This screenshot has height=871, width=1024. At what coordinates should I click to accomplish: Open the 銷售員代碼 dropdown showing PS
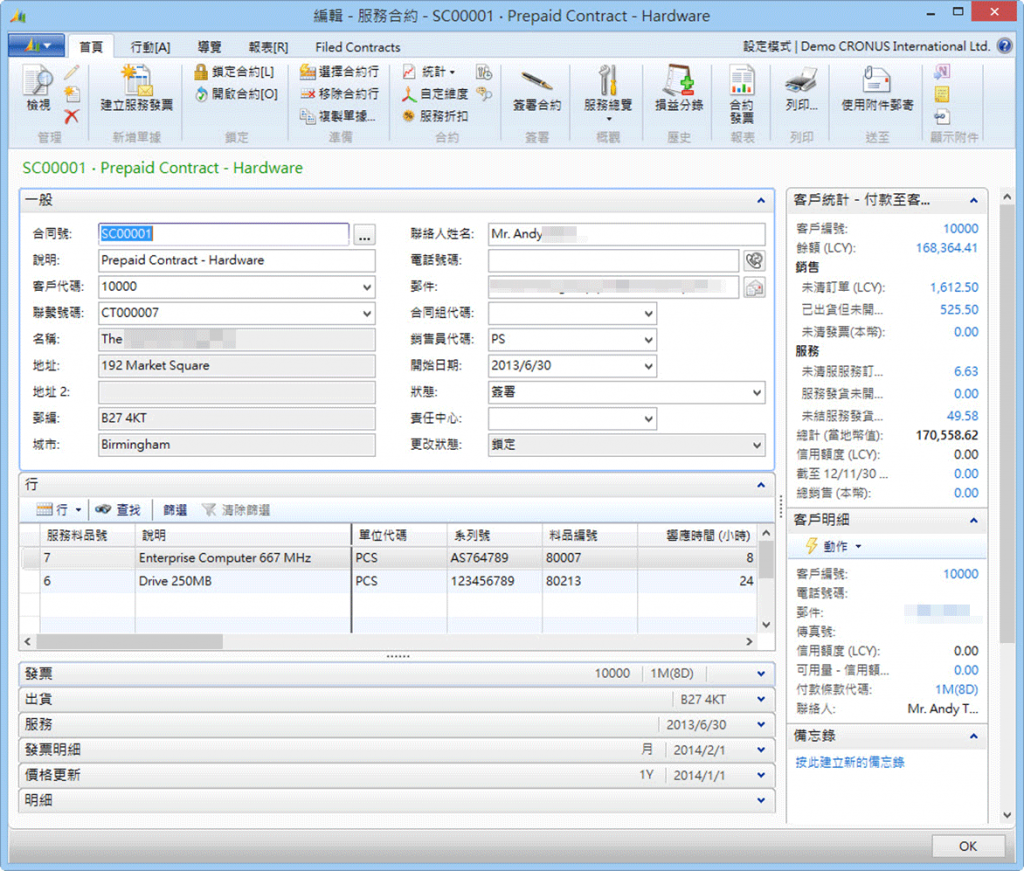click(647, 340)
